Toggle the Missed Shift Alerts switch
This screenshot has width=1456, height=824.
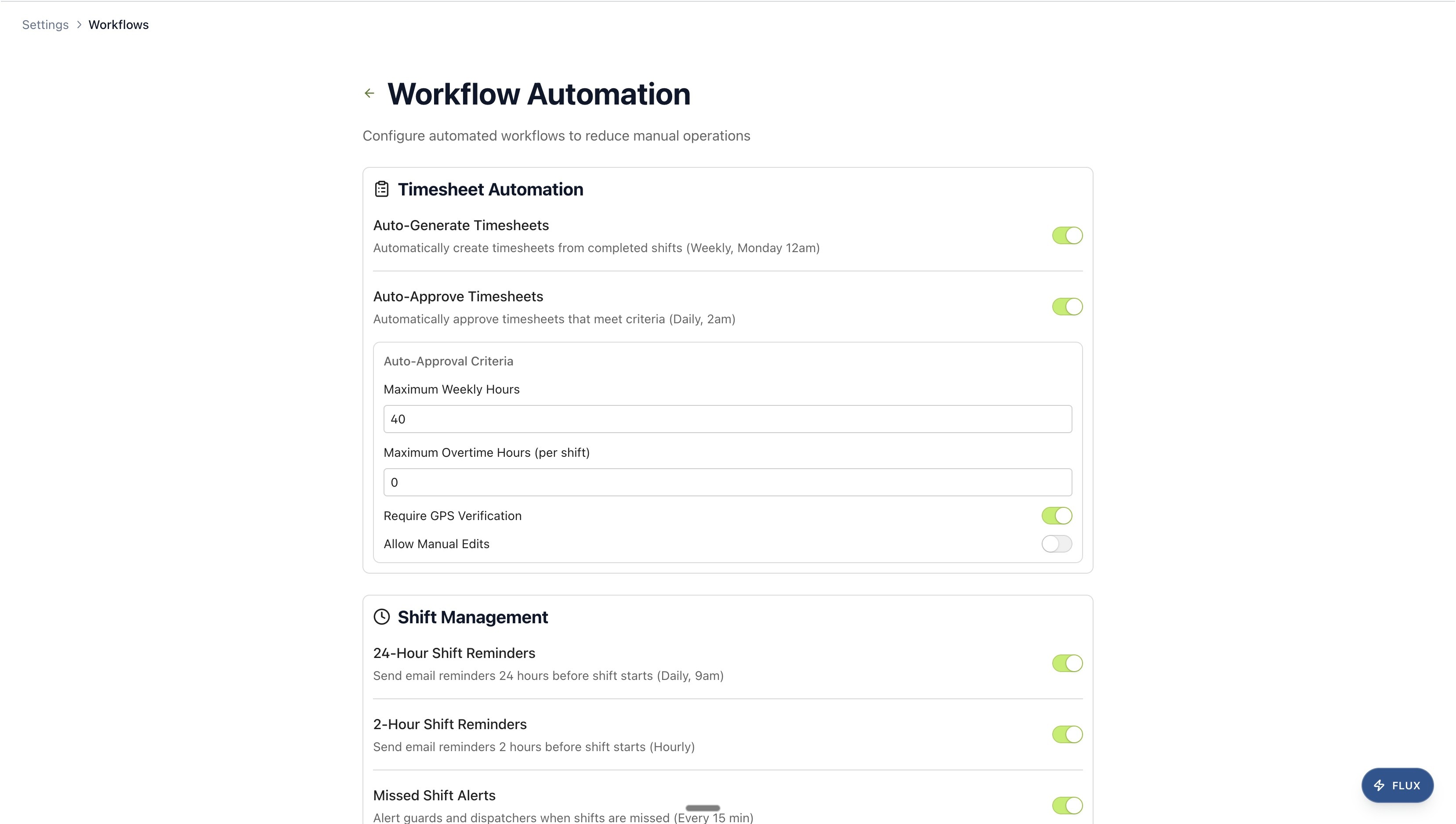tap(1067, 805)
